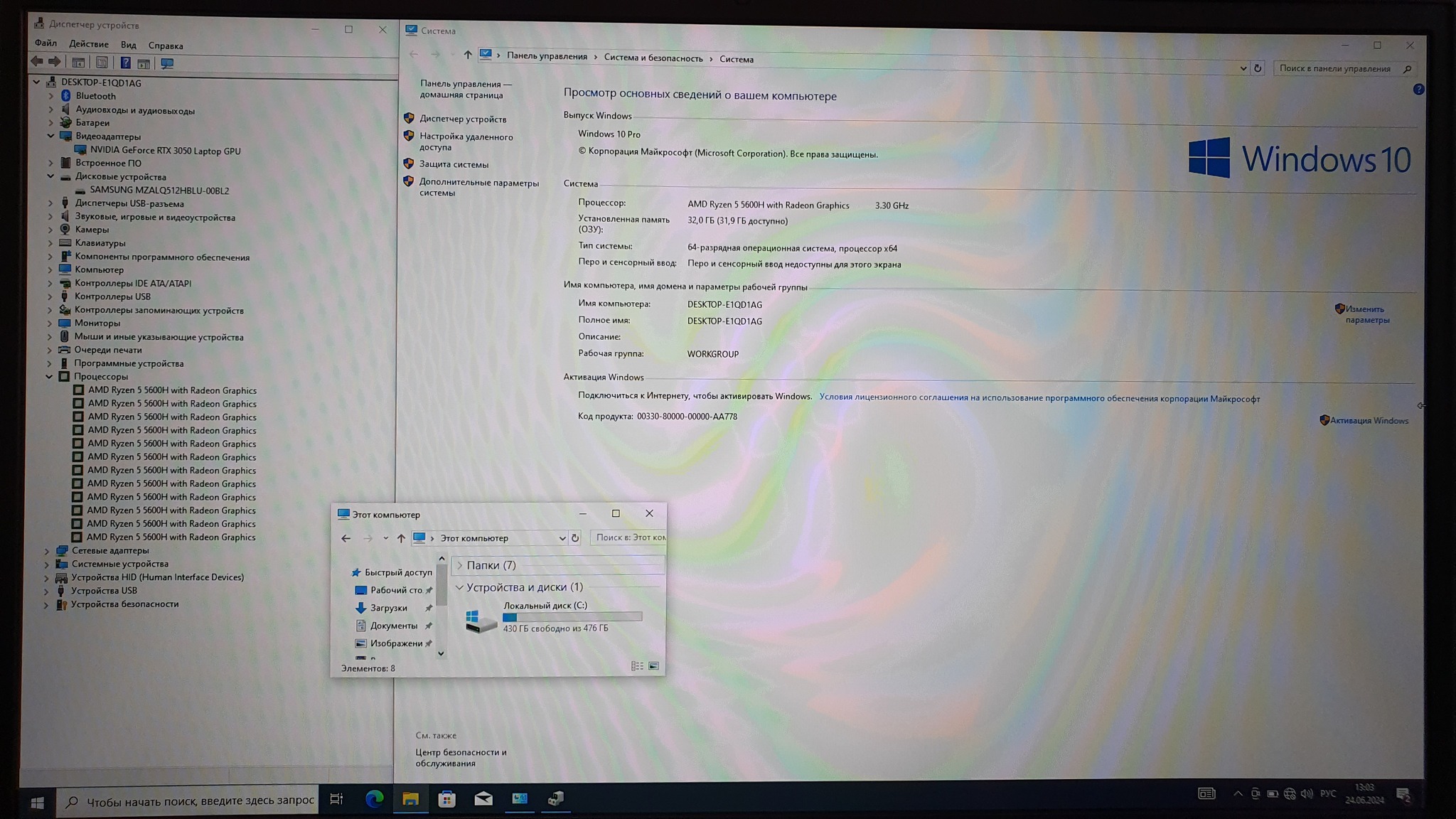
Task: Click Scan for hardware changes monitor icon
Action: [x=167, y=63]
